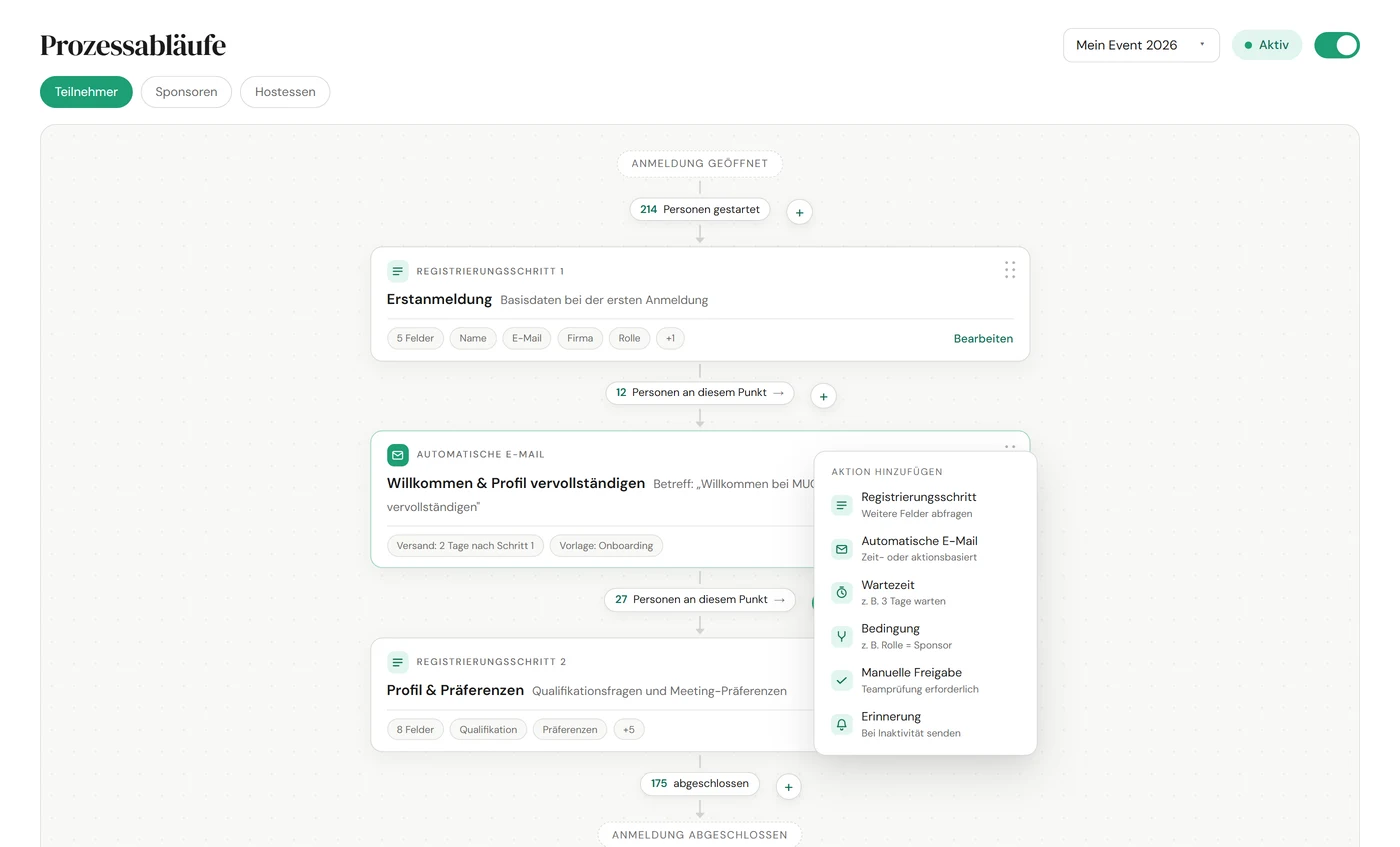This screenshot has width=1400, height=847.
Task: Choose Wartezeit from action menu
Action: click(x=925, y=593)
